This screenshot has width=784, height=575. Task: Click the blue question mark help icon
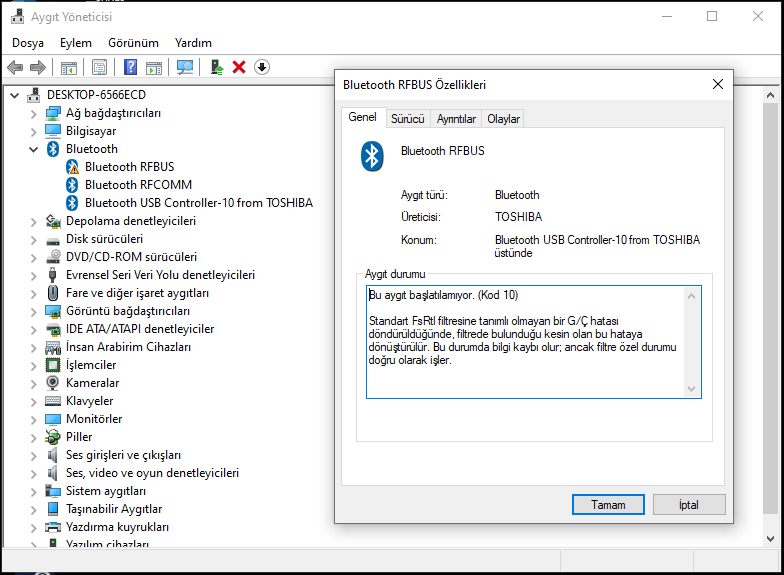[x=130, y=67]
